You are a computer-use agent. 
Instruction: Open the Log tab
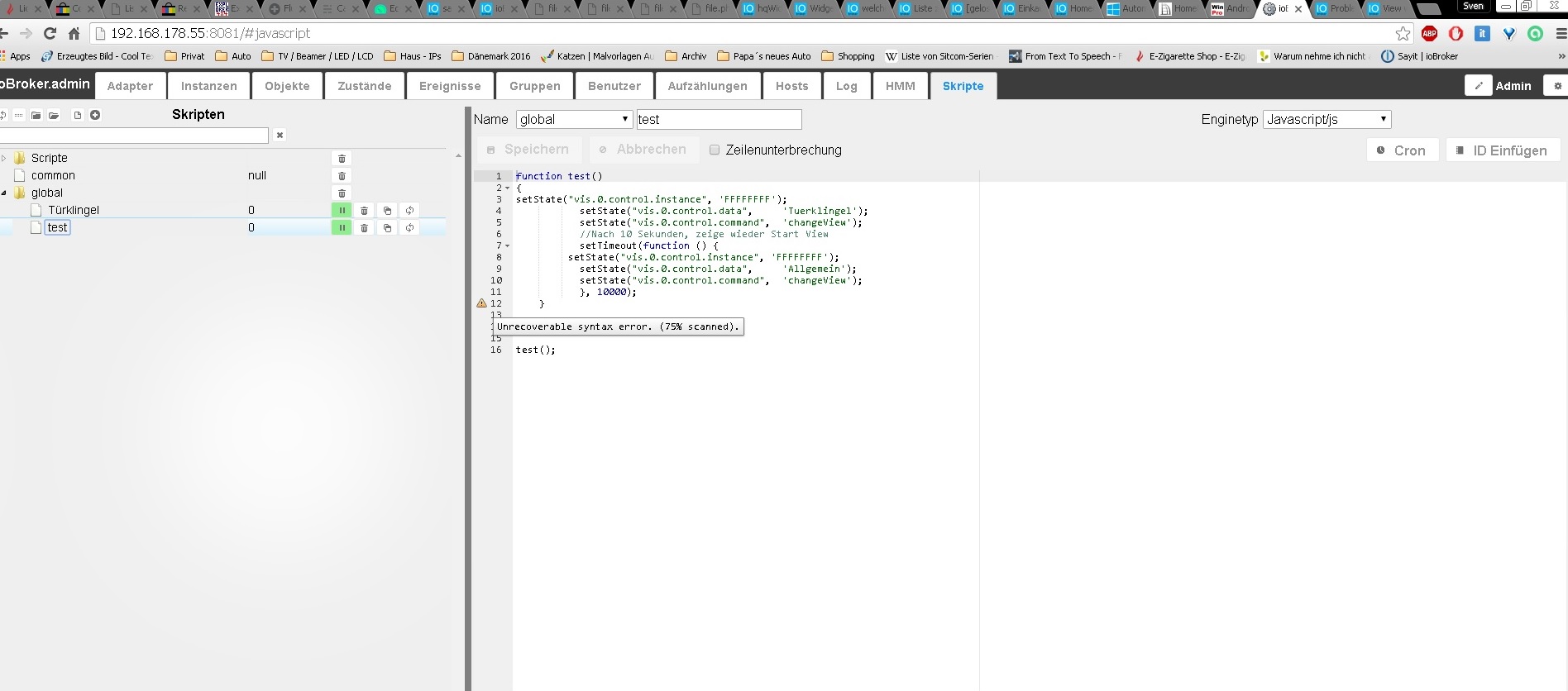pyautogui.click(x=846, y=86)
